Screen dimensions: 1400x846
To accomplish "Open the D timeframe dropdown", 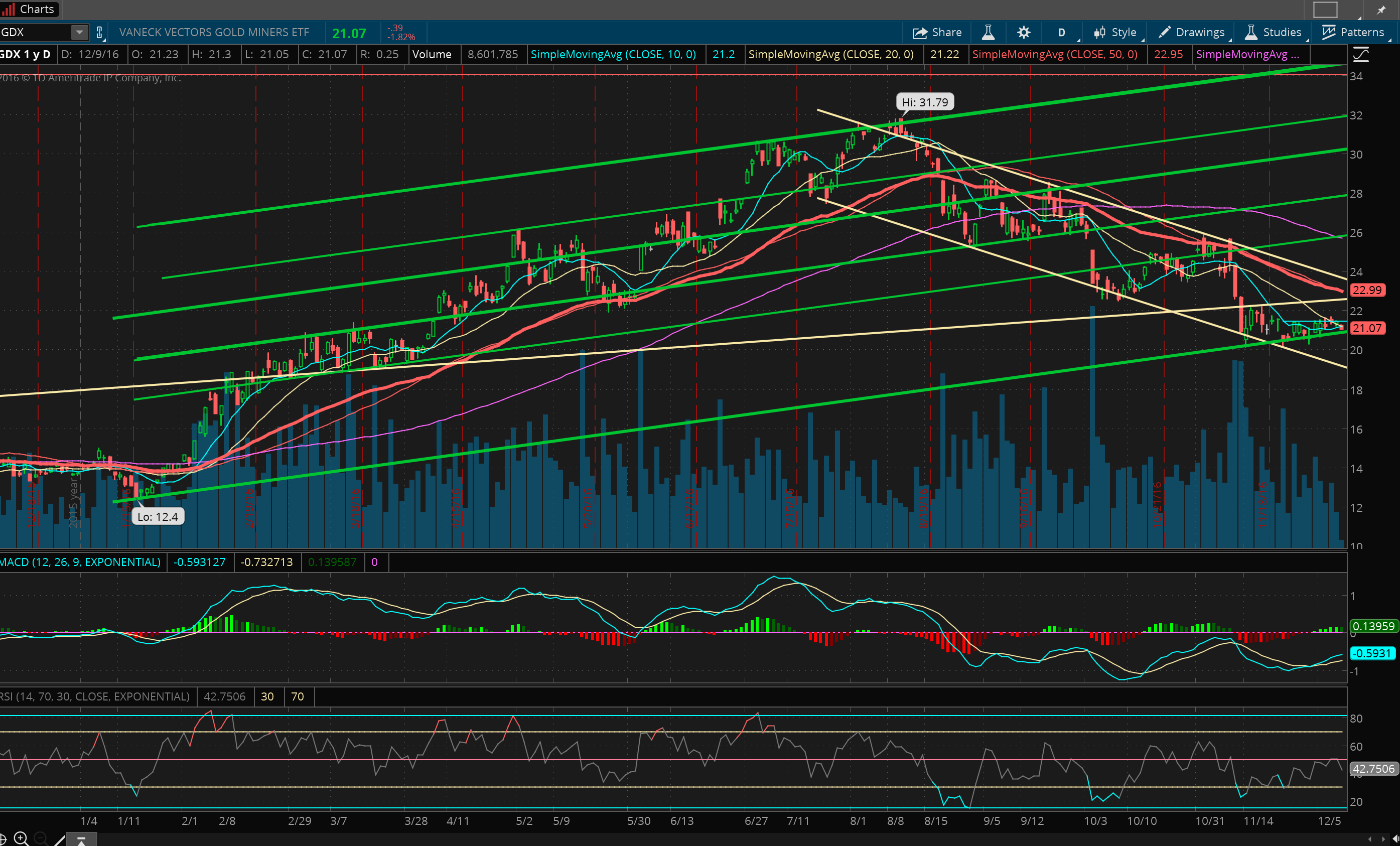I will click(x=1061, y=33).
